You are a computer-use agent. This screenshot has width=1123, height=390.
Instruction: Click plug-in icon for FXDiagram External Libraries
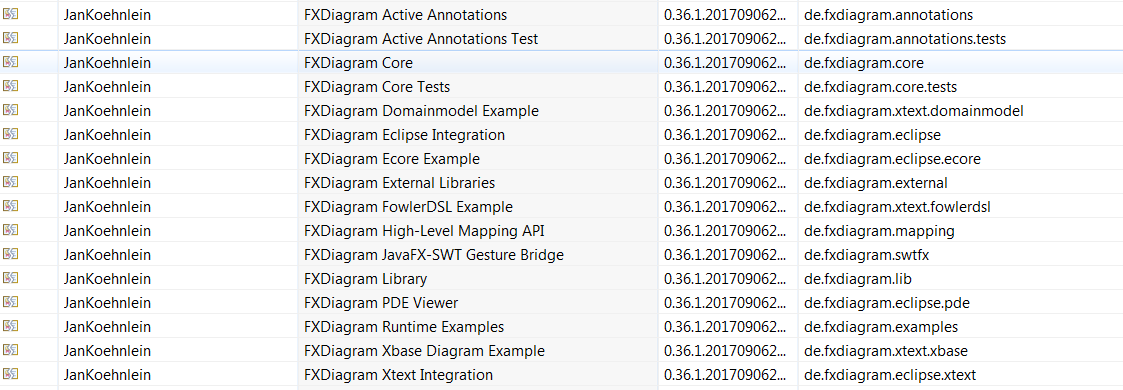(x=10, y=182)
